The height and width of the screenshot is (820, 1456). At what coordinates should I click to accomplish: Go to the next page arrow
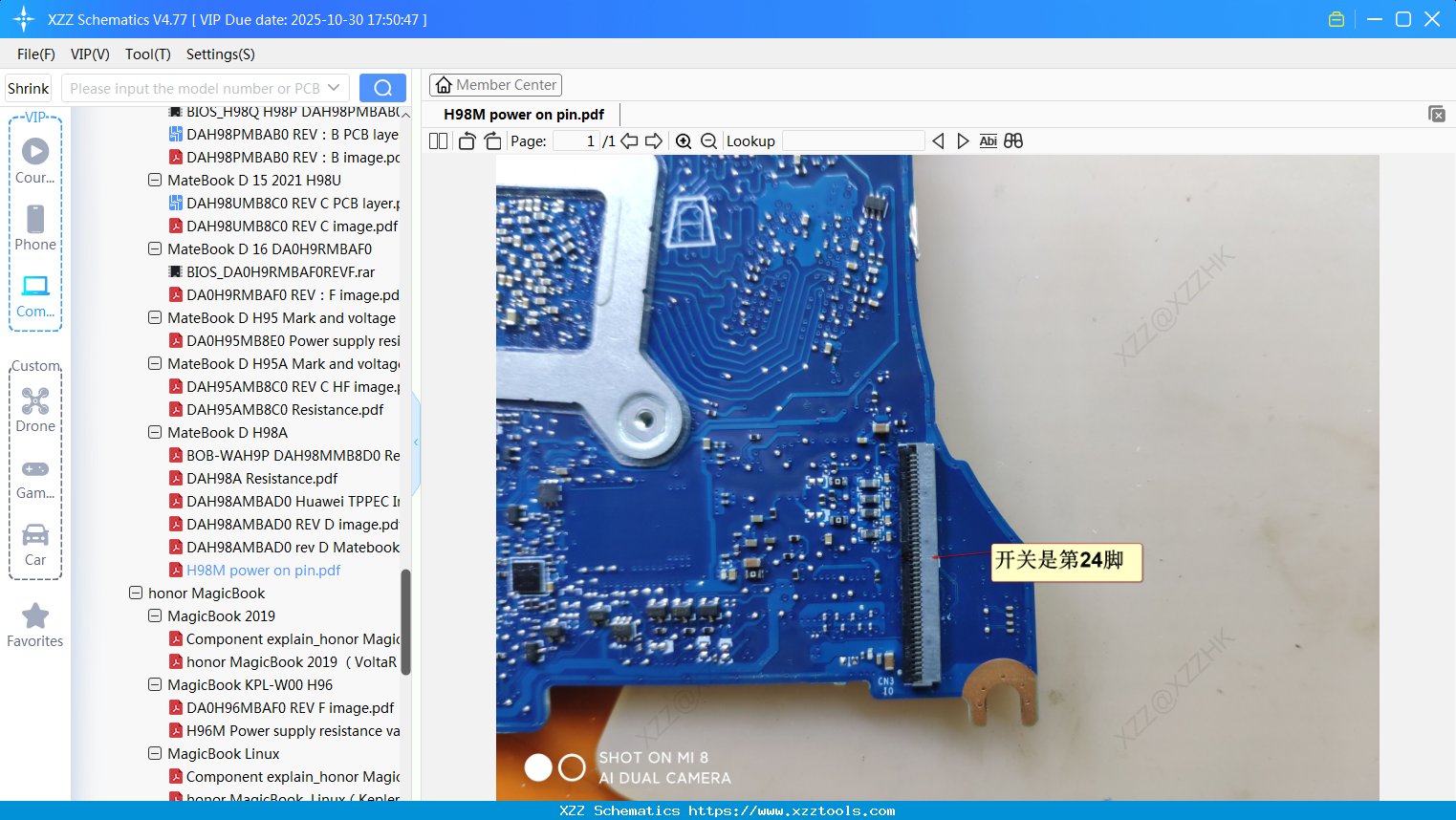coord(654,141)
